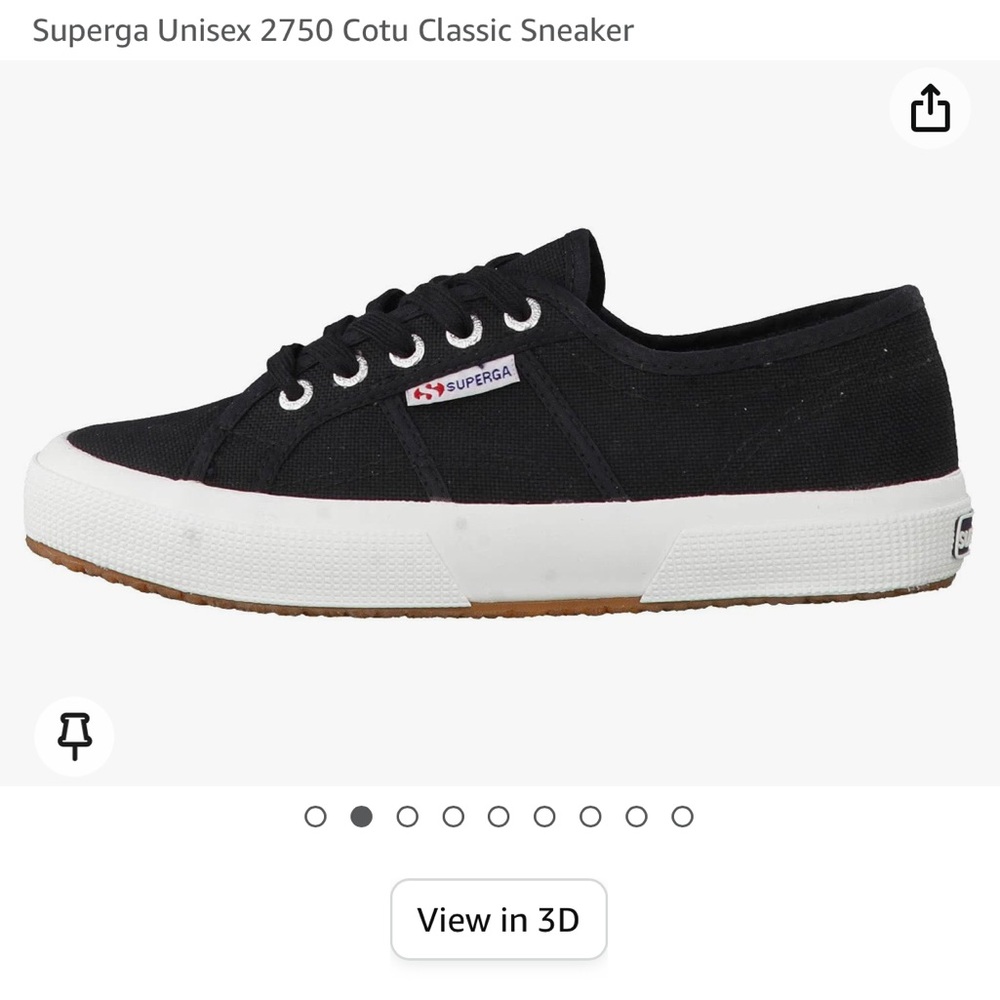Select the sixth image indicator dot
This screenshot has height=1000, width=1000.
[542, 817]
